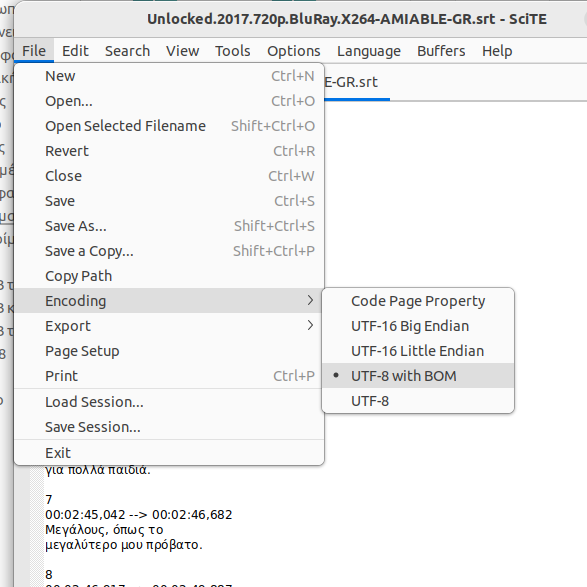Screen dimensions: 587x587
Task: Click Exit at bottom of File menu
Action: tap(169, 453)
